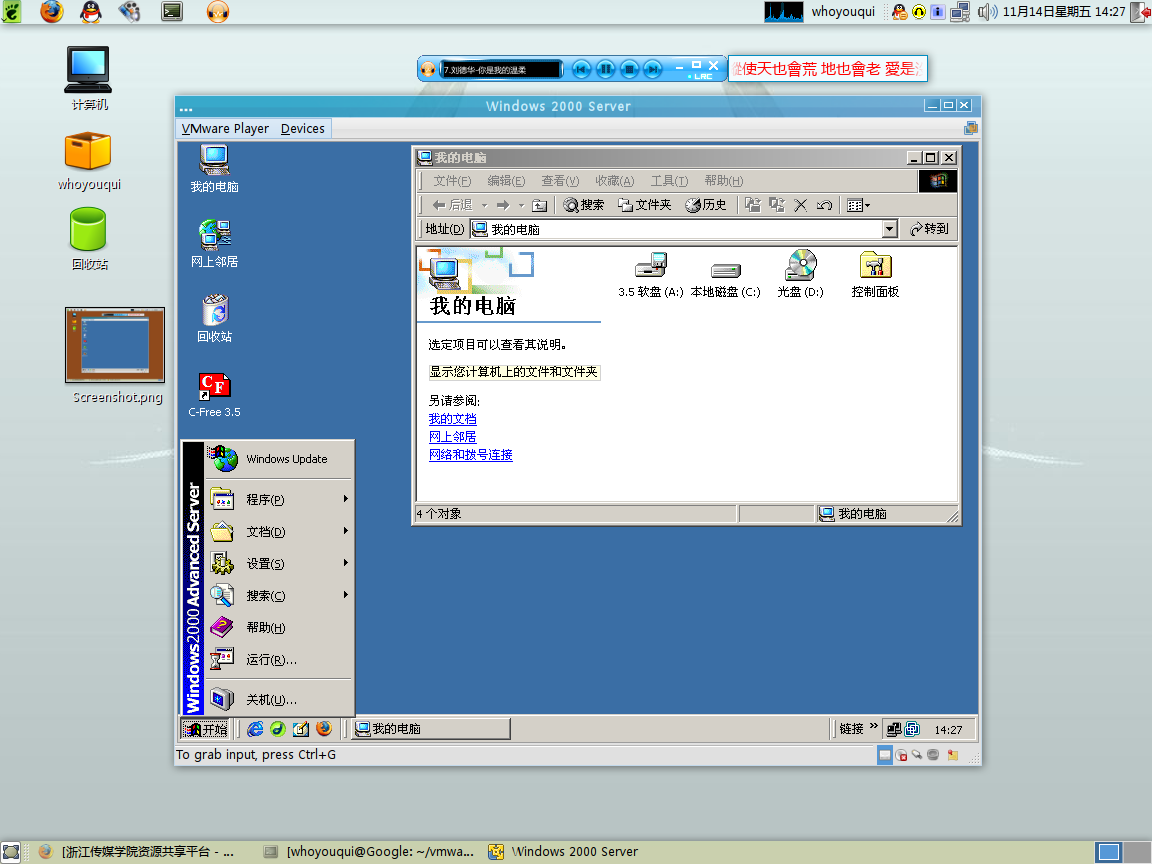The height and width of the screenshot is (864, 1152).
Task: Open the C-Free 3.5 desktop shortcut
Action: (215, 395)
